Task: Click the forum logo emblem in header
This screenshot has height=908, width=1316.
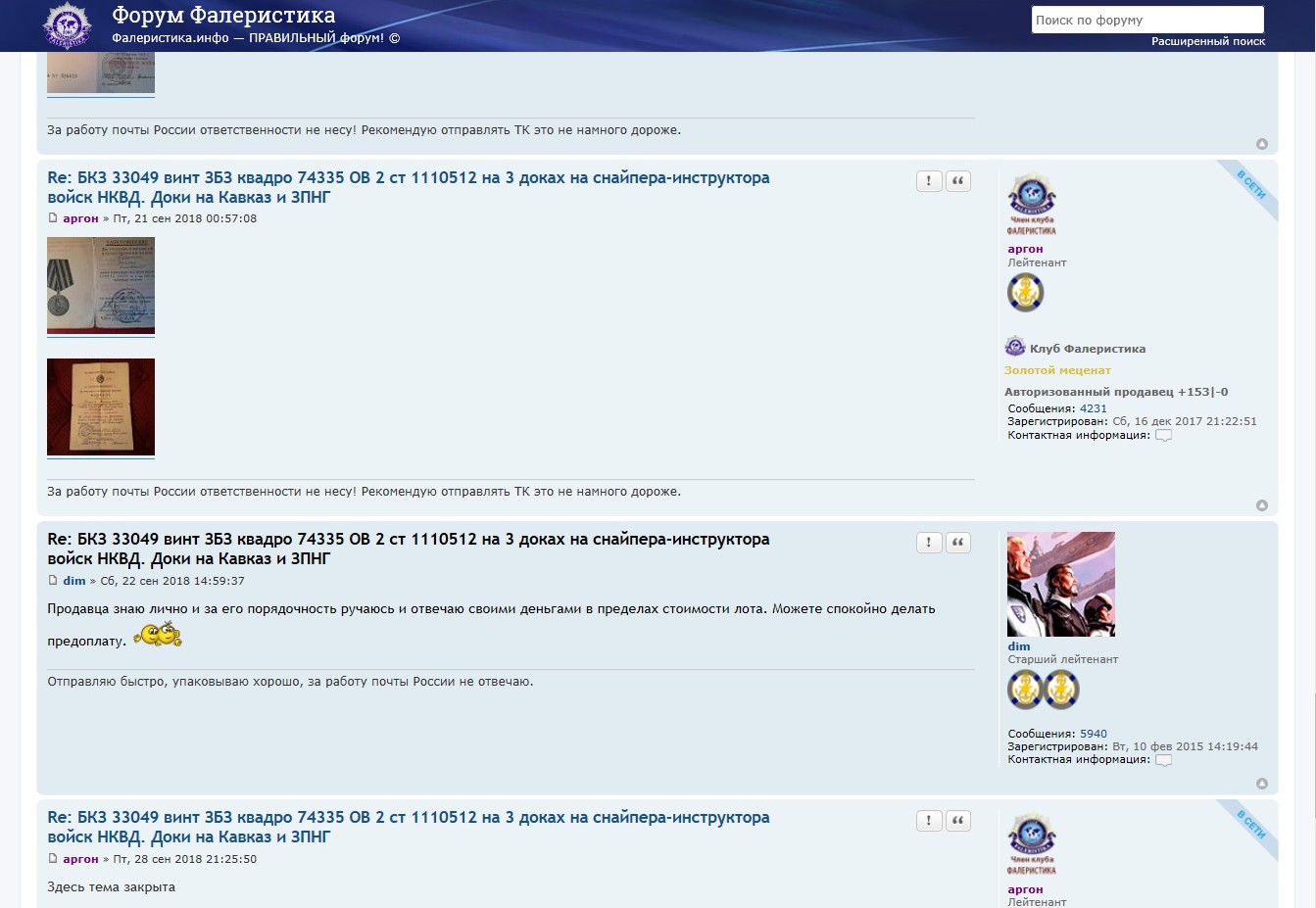Action: 67,25
